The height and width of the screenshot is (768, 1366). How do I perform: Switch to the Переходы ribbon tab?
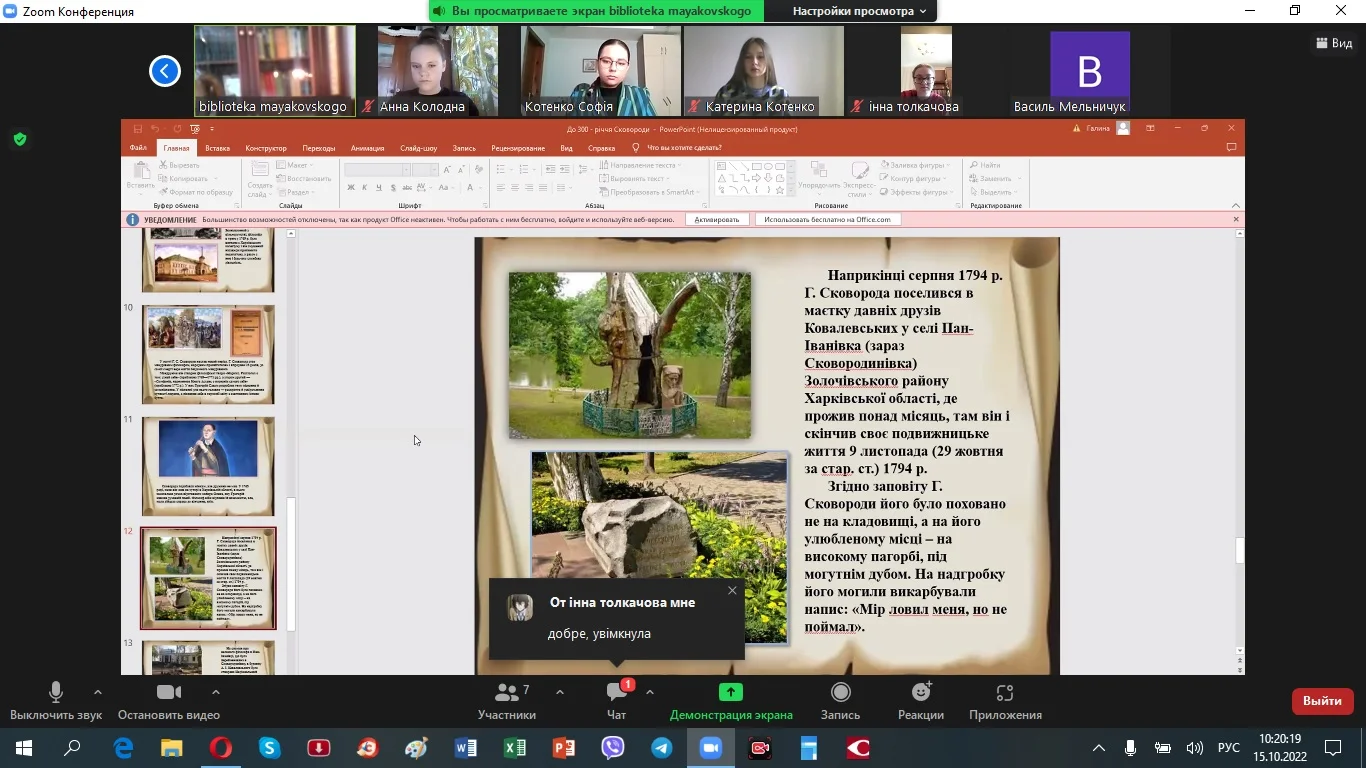click(319, 148)
